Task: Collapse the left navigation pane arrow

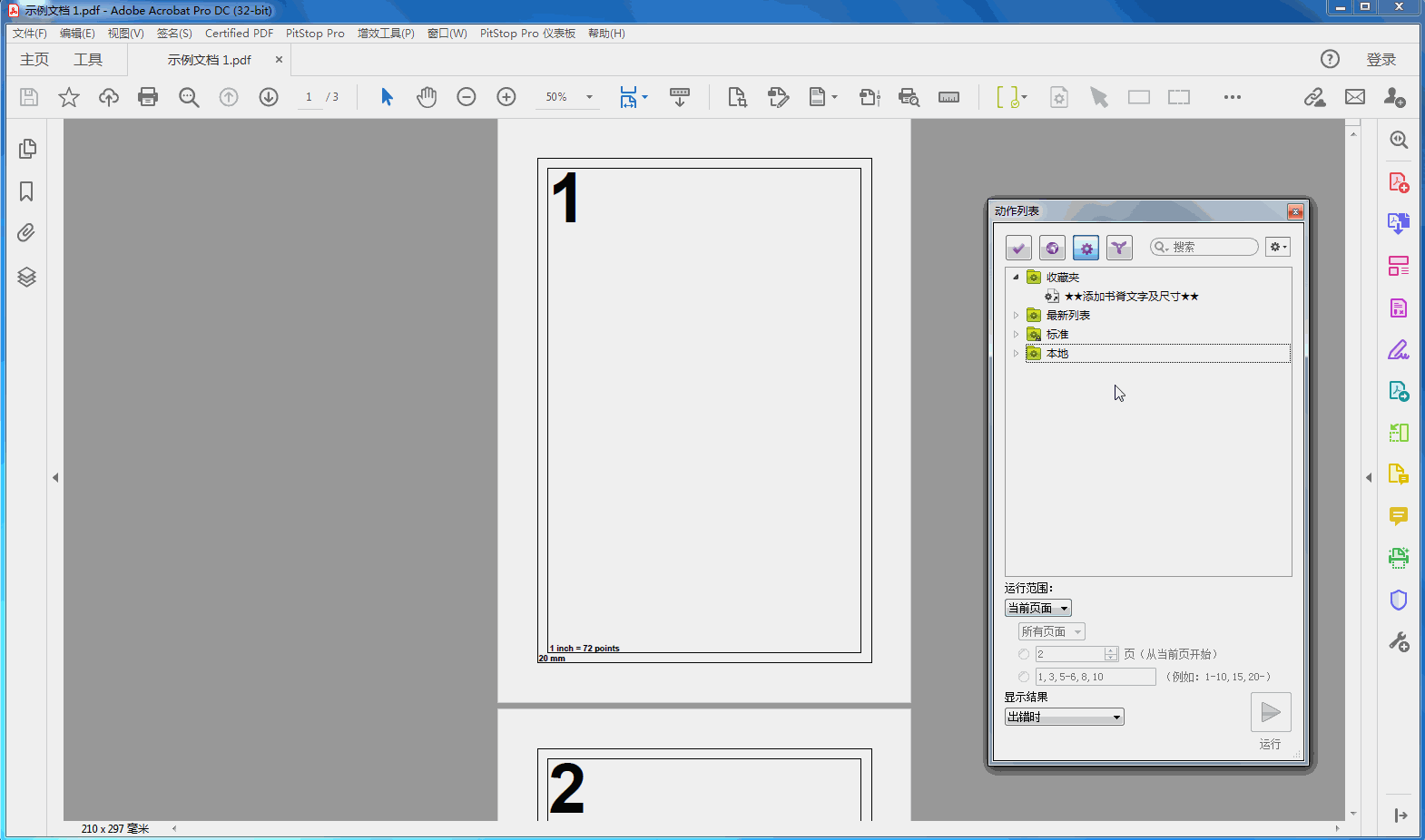Action: point(55,477)
